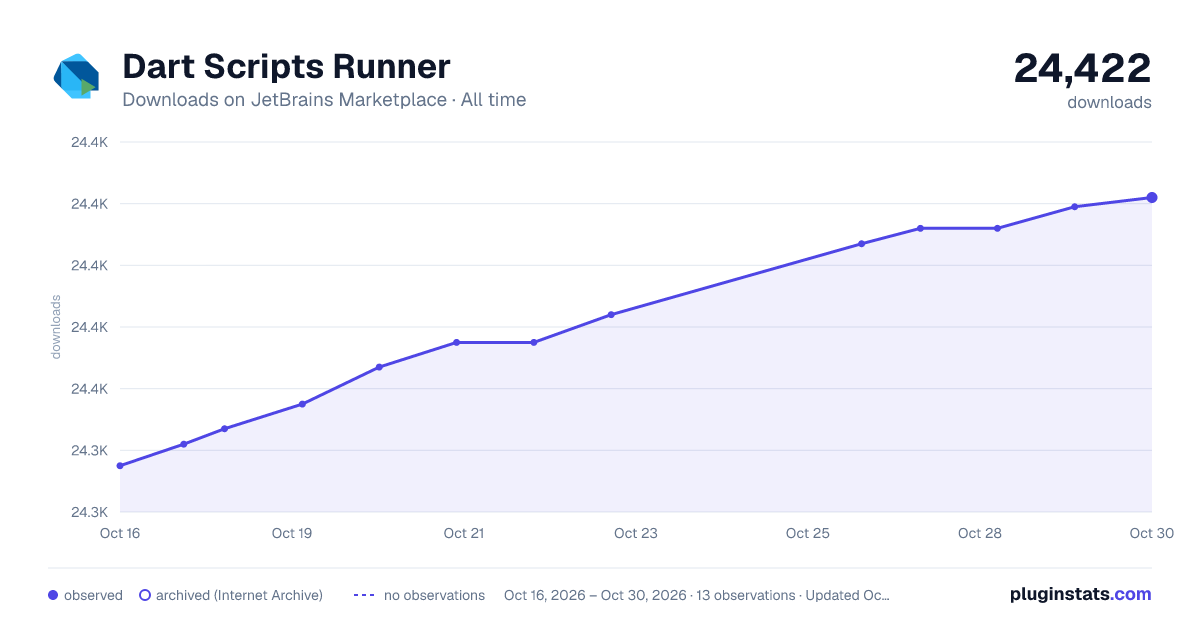Click the Dart Scripts Runner title
Image resolution: width=1200 pixels, height=630 pixels.
click(286, 67)
